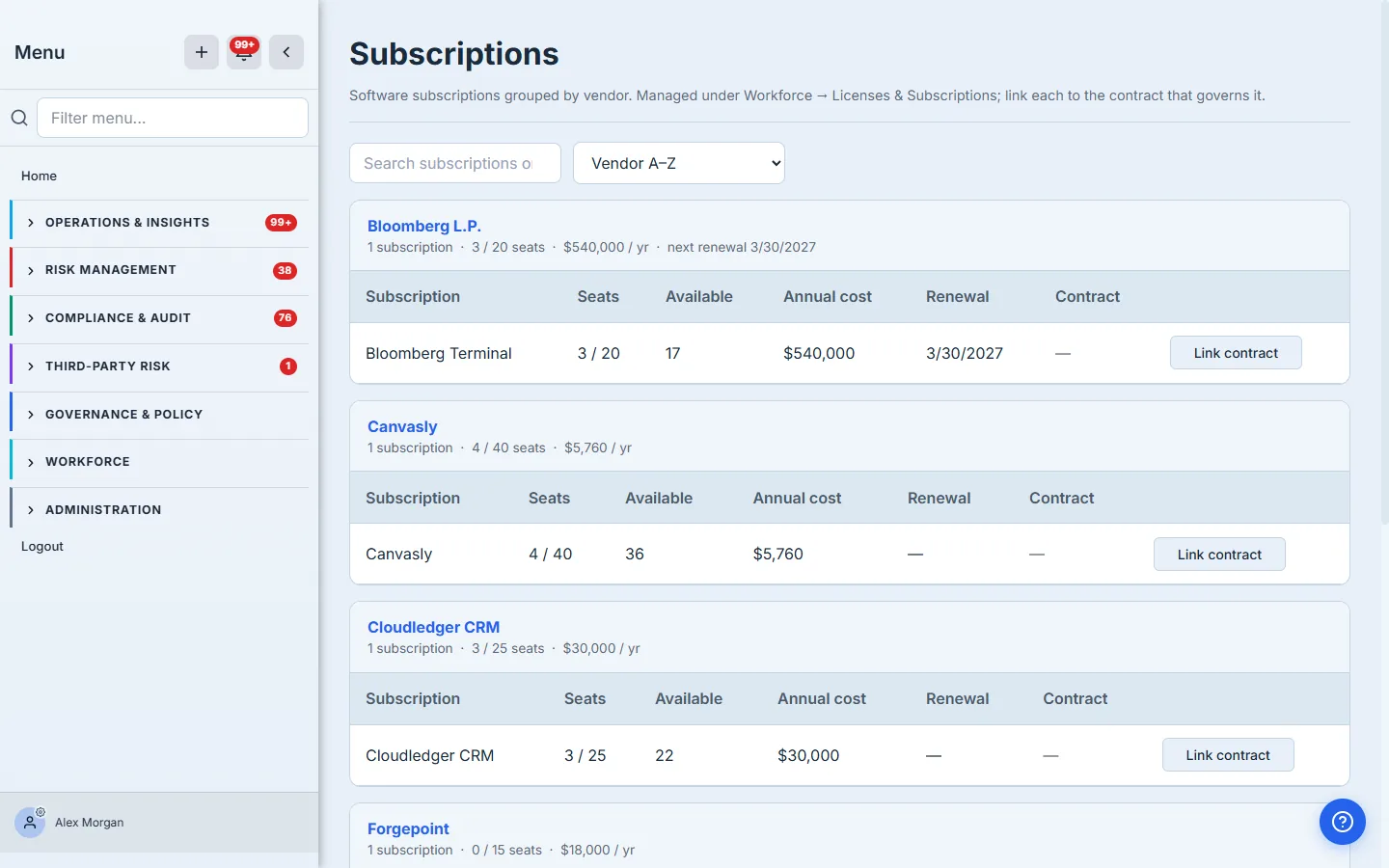Image resolution: width=1389 pixels, height=868 pixels.
Task: Expand Administration section chevron
Action: pyautogui.click(x=31, y=510)
